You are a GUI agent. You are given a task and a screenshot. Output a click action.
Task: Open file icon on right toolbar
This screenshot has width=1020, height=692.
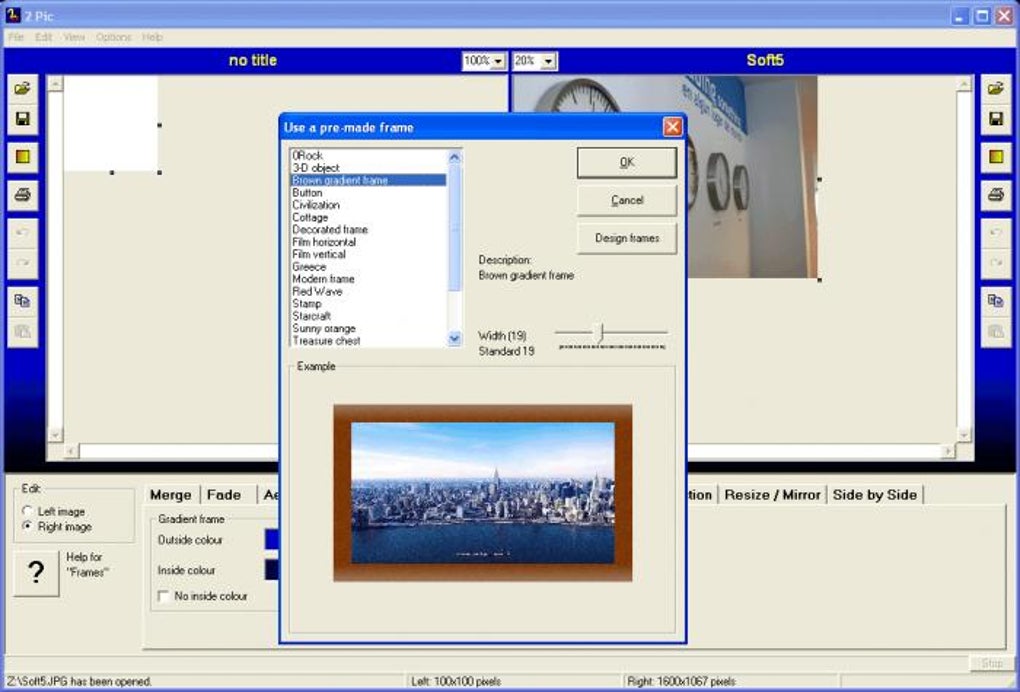point(996,88)
